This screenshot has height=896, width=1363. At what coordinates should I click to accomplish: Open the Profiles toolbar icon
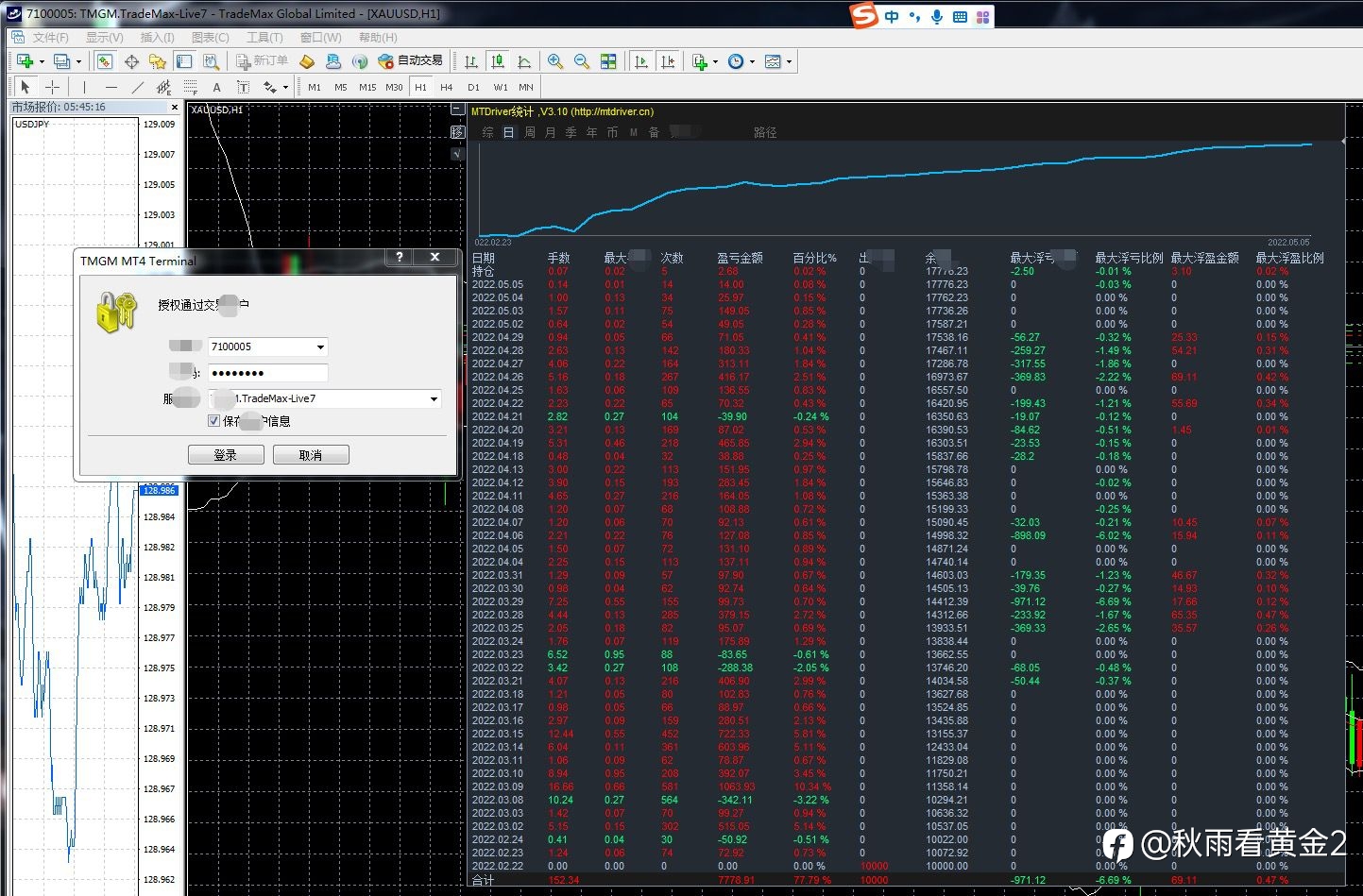[x=61, y=61]
